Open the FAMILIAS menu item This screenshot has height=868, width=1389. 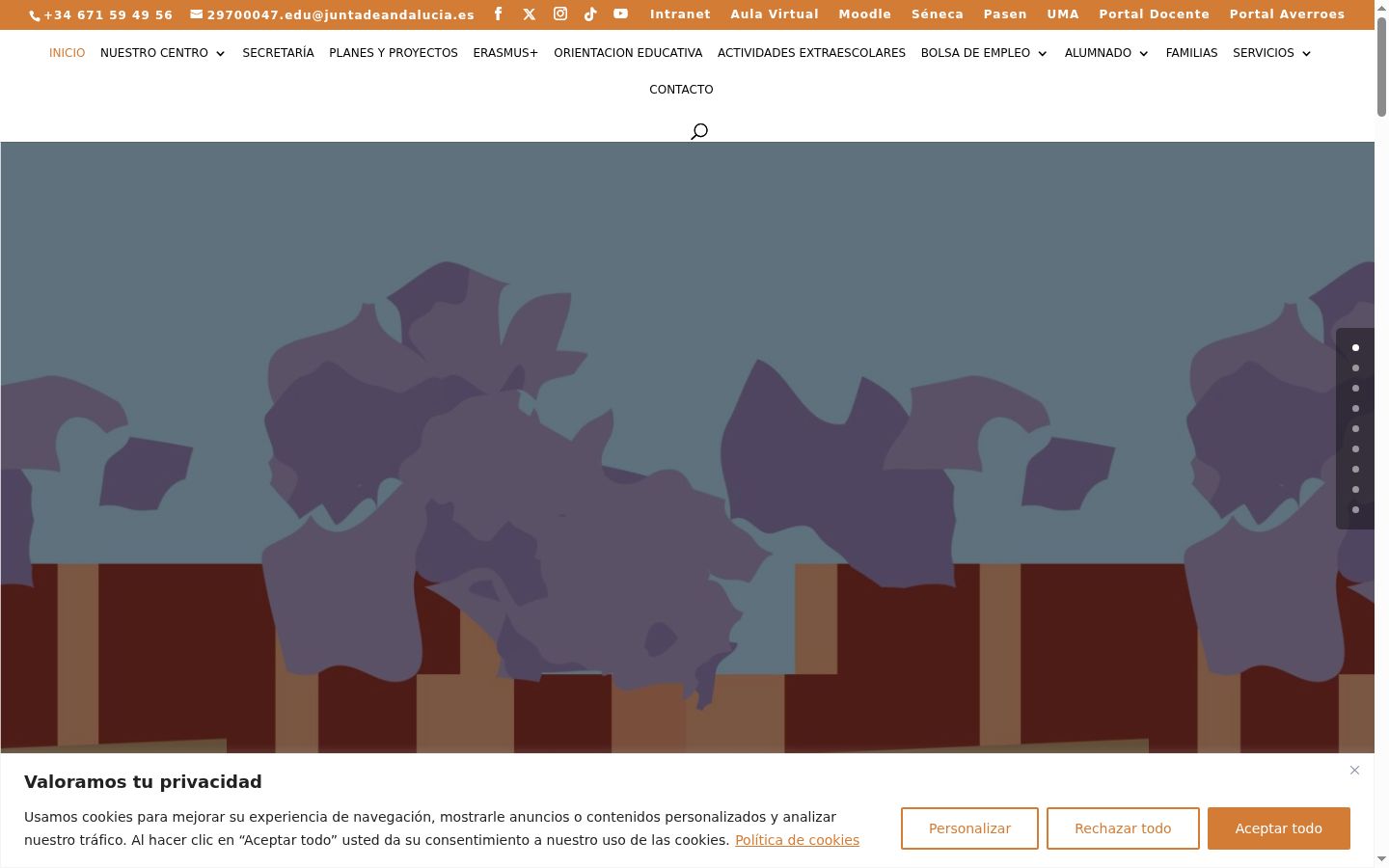(1191, 53)
